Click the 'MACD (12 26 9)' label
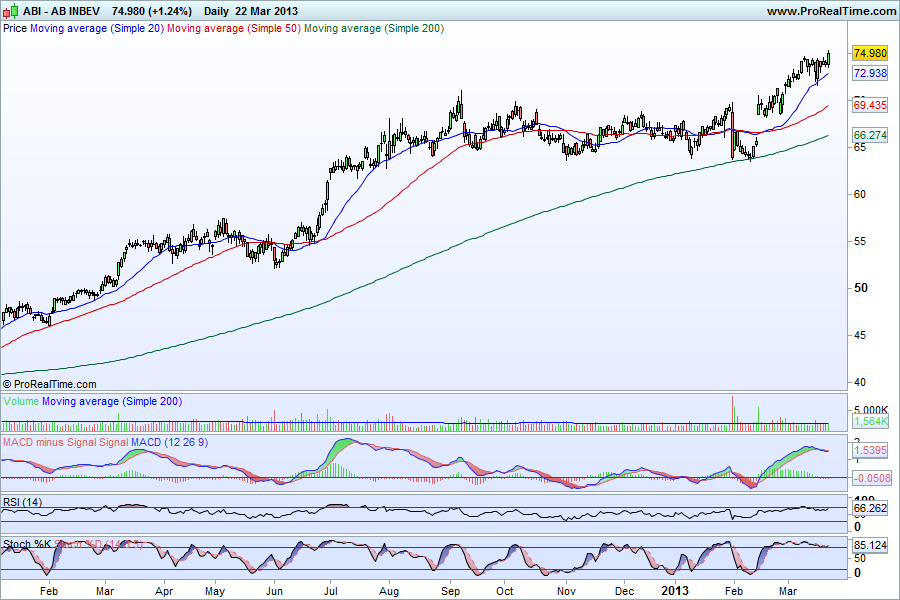 point(169,442)
